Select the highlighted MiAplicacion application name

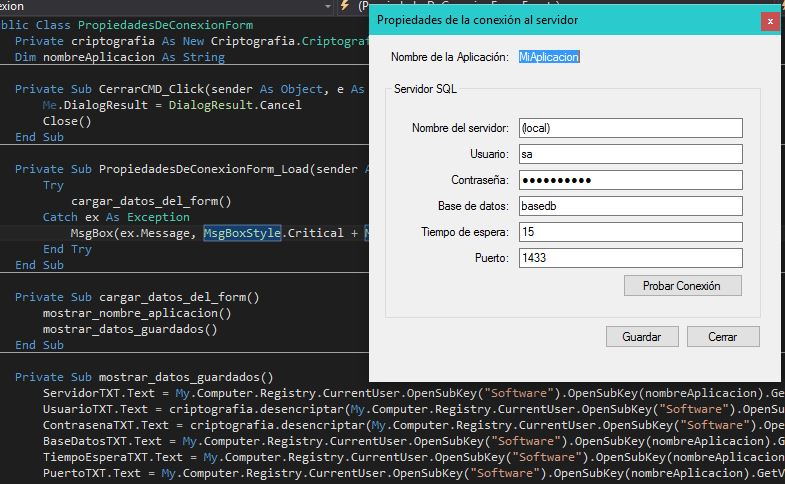click(x=549, y=57)
